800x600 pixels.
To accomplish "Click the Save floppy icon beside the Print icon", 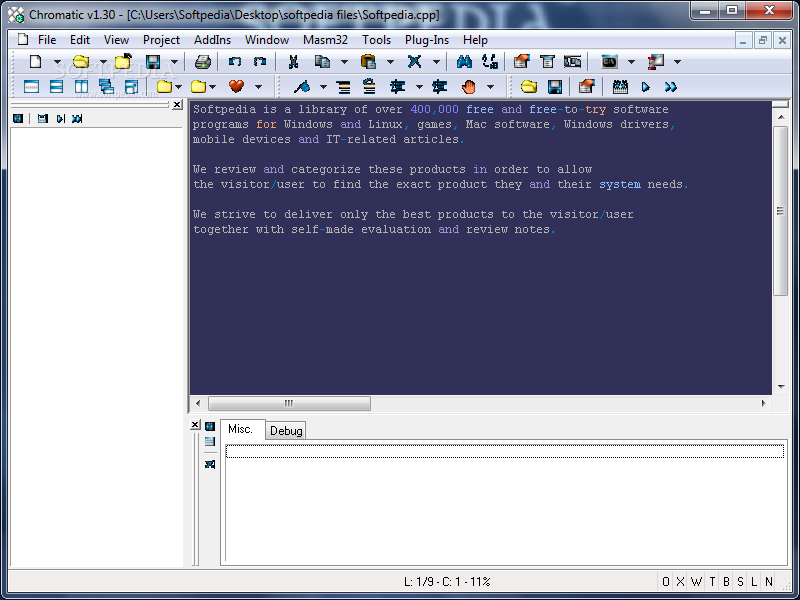I will point(153,62).
